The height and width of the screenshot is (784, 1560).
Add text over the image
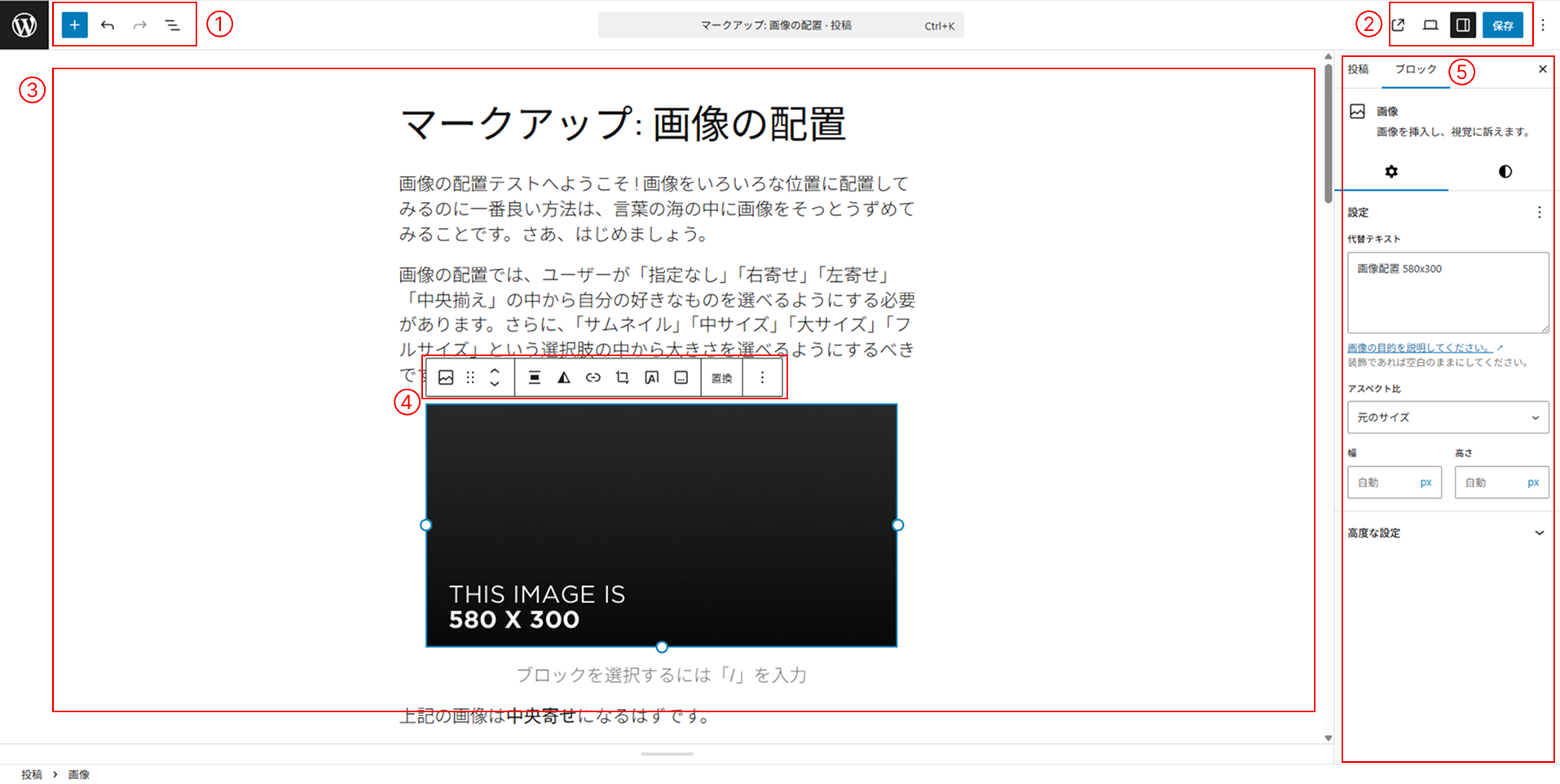pos(652,377)
